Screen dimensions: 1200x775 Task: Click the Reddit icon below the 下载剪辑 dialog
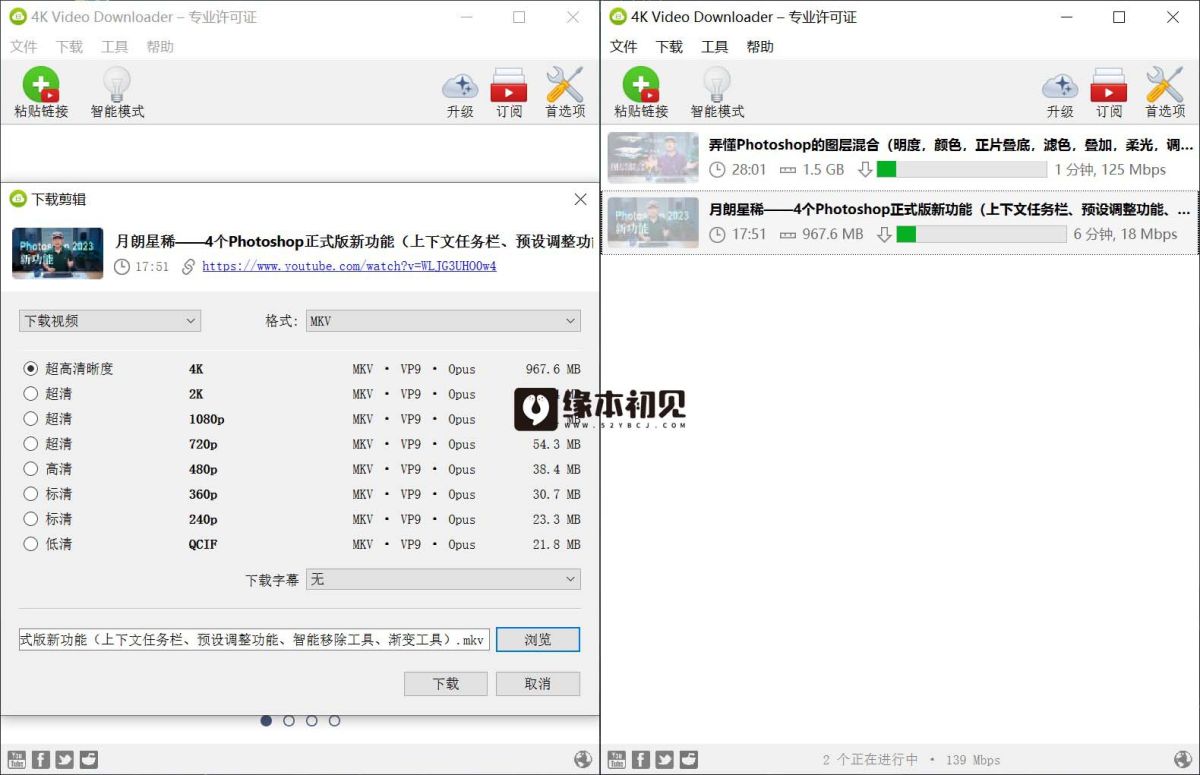[89, 760]
